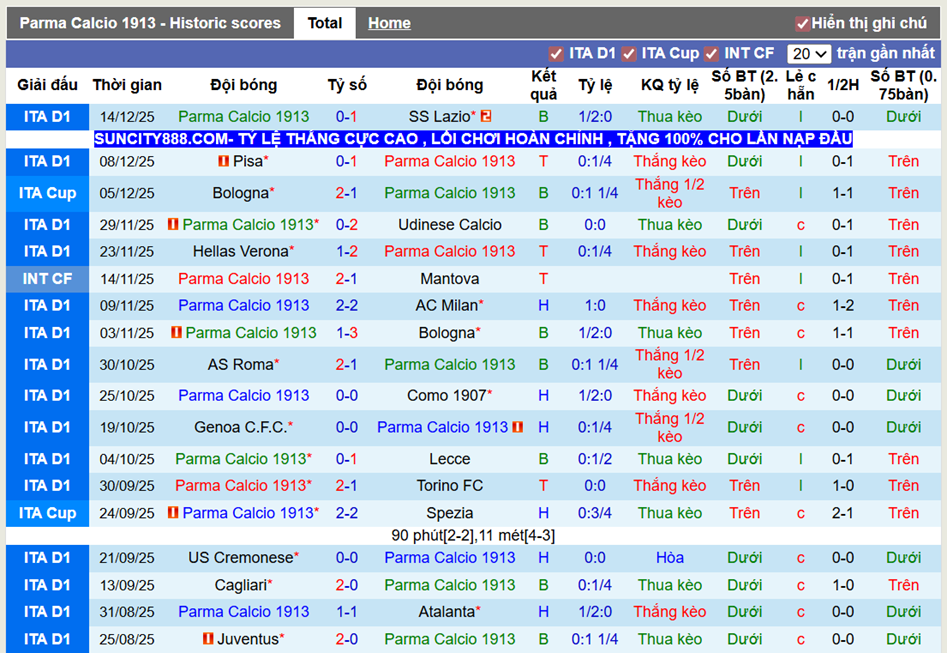Image resolution: width=947 pixels, height=653 pixels.
Task: Click the INT CF league cell
Action: pos(47,278)
